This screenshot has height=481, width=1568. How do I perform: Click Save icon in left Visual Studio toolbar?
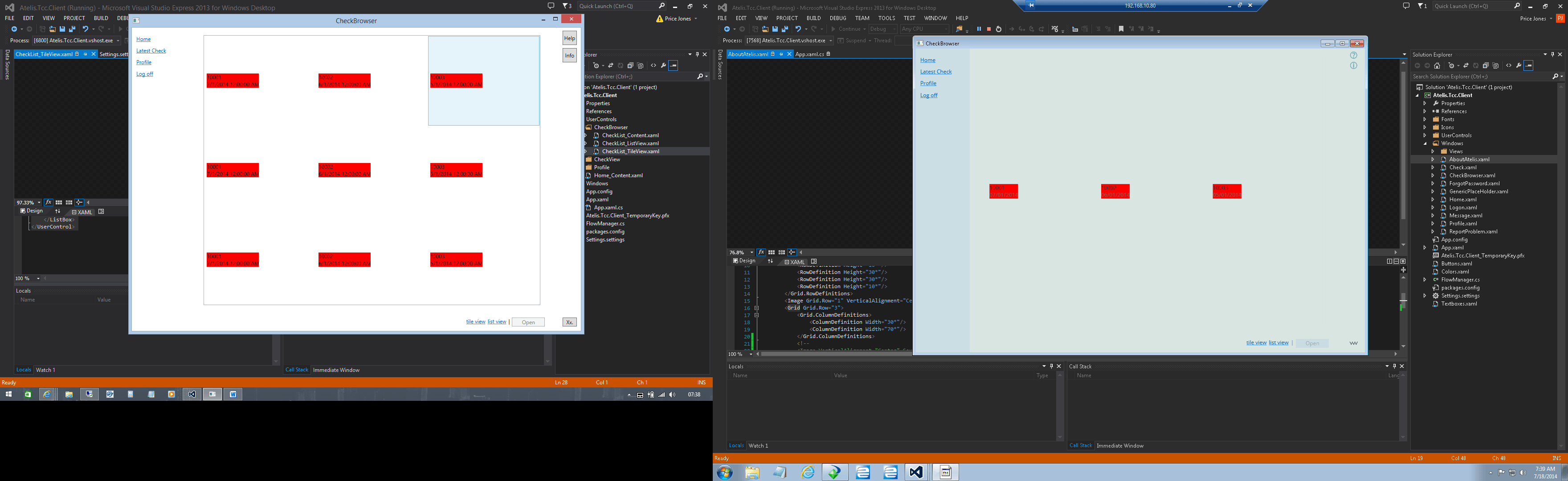pos(62,29)
